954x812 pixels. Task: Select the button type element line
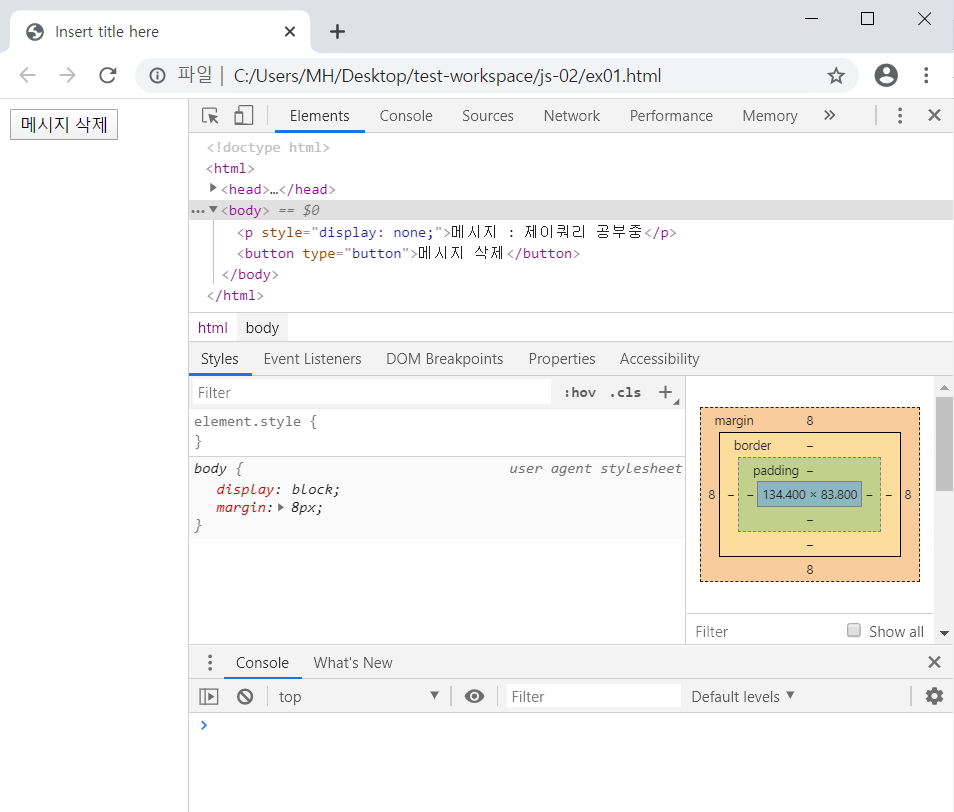(x=408, y=253)
